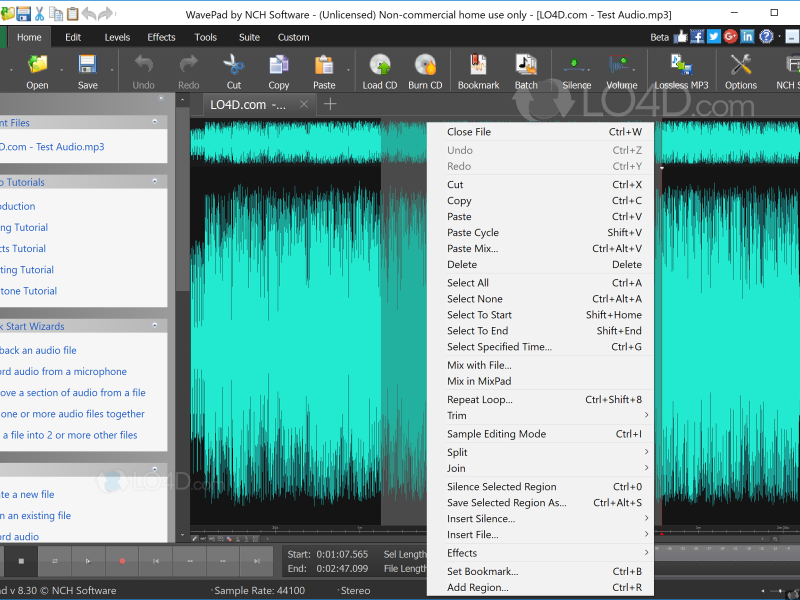800x600 pixels.
Task: Click the blue help question icon
Action: (766, 36)
